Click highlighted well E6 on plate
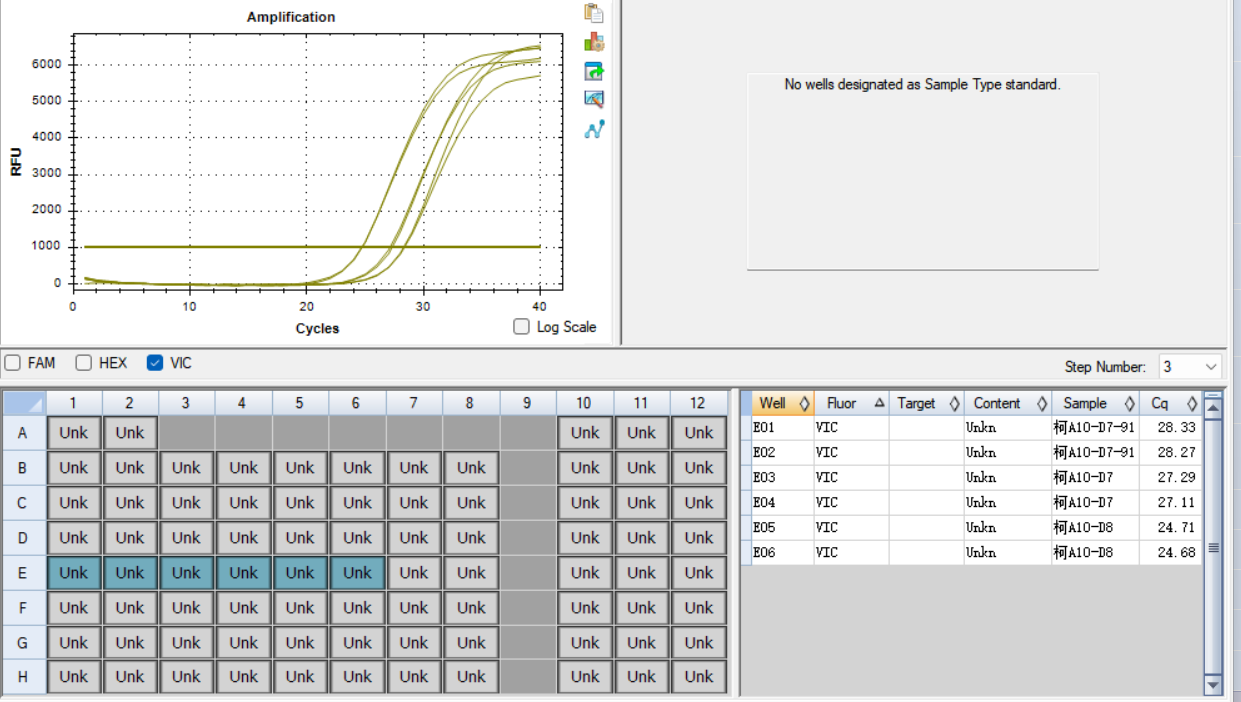The width and height of the screenshot is (1241, 702). (x=357, y=573)
